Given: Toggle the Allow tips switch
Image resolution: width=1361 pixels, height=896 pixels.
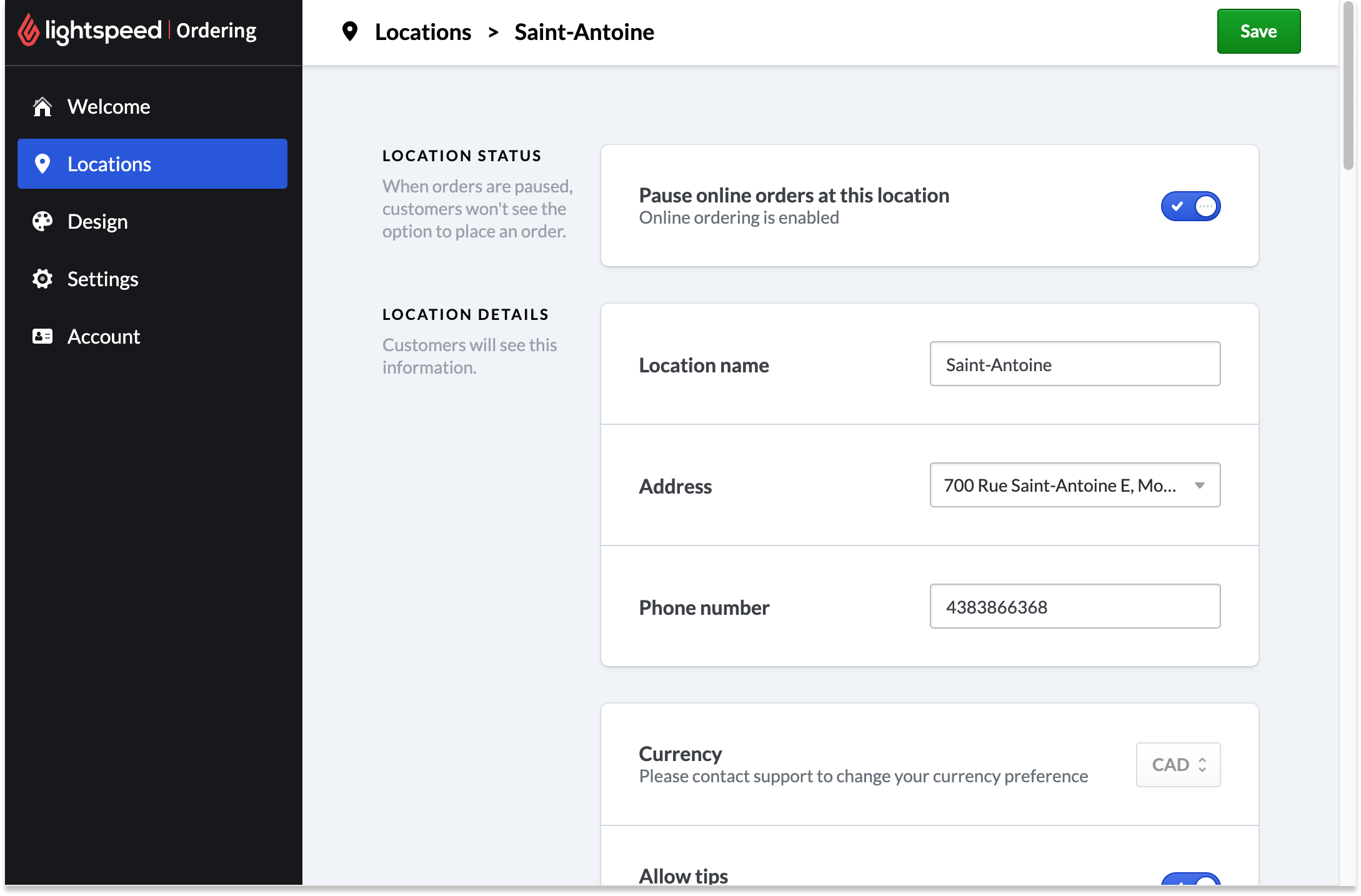Looking at the screenshot, I should pos(1190,879).
